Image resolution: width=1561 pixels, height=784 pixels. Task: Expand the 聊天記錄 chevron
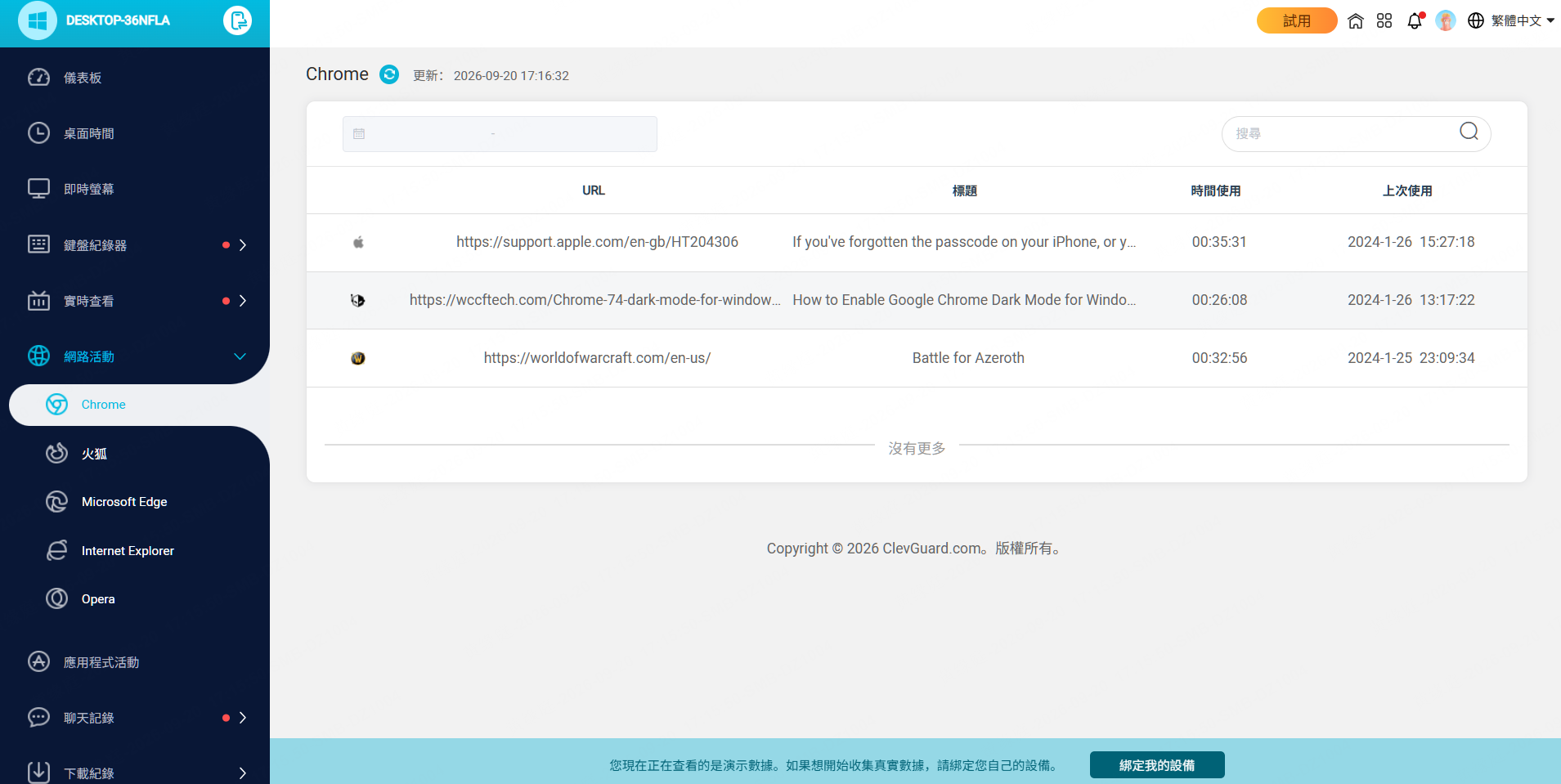coord(242,718)
